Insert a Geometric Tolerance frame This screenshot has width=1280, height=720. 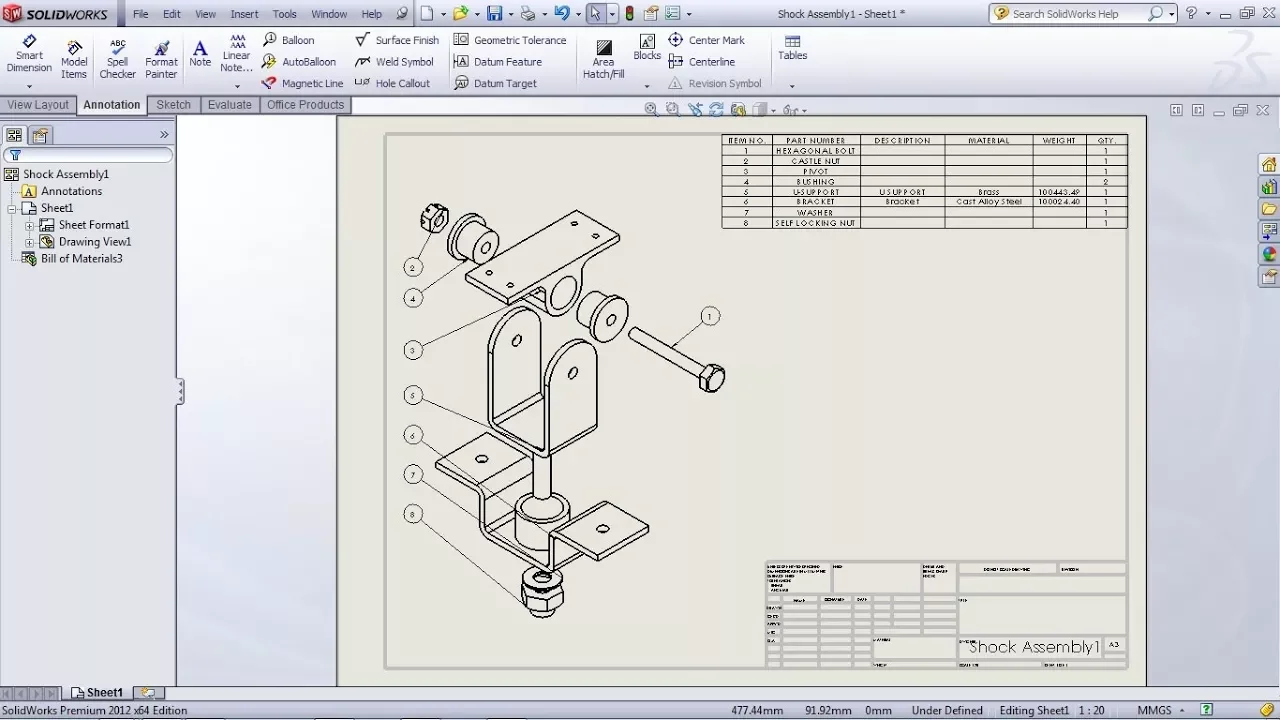coord(510,40)
